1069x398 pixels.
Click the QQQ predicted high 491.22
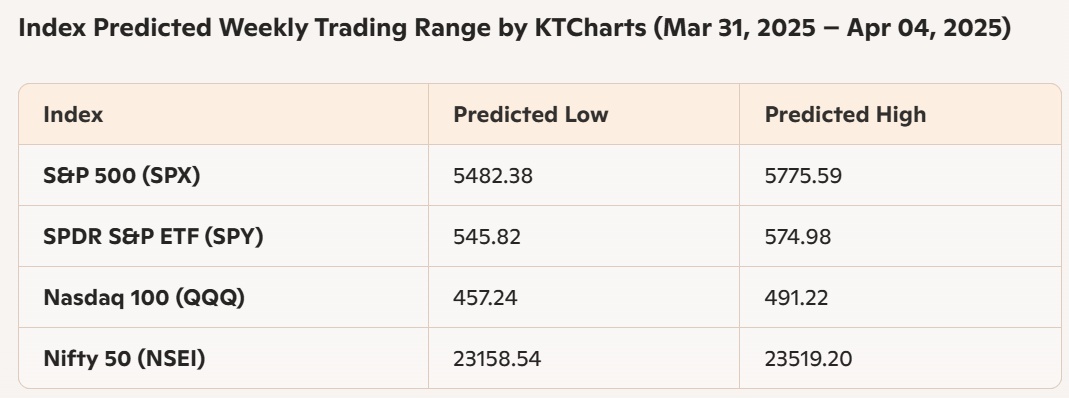point(796,298)
